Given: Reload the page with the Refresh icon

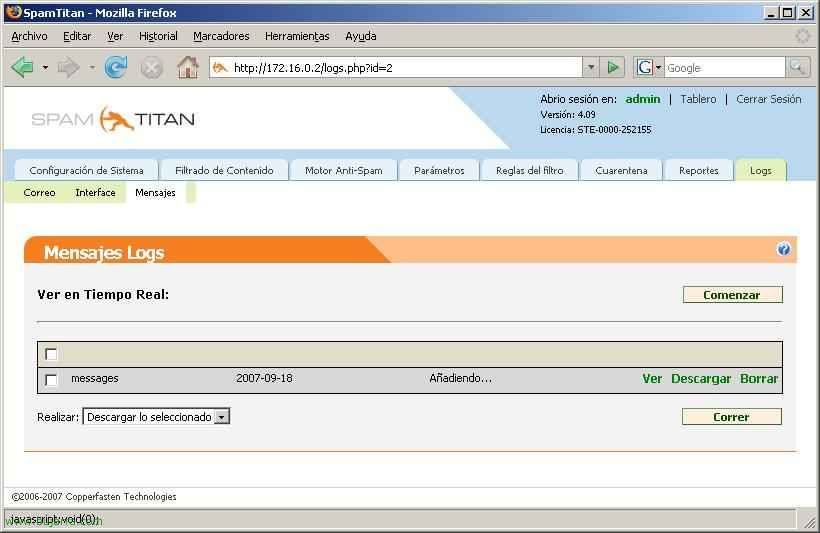Looking at the screenshot, I should (116, 67).
